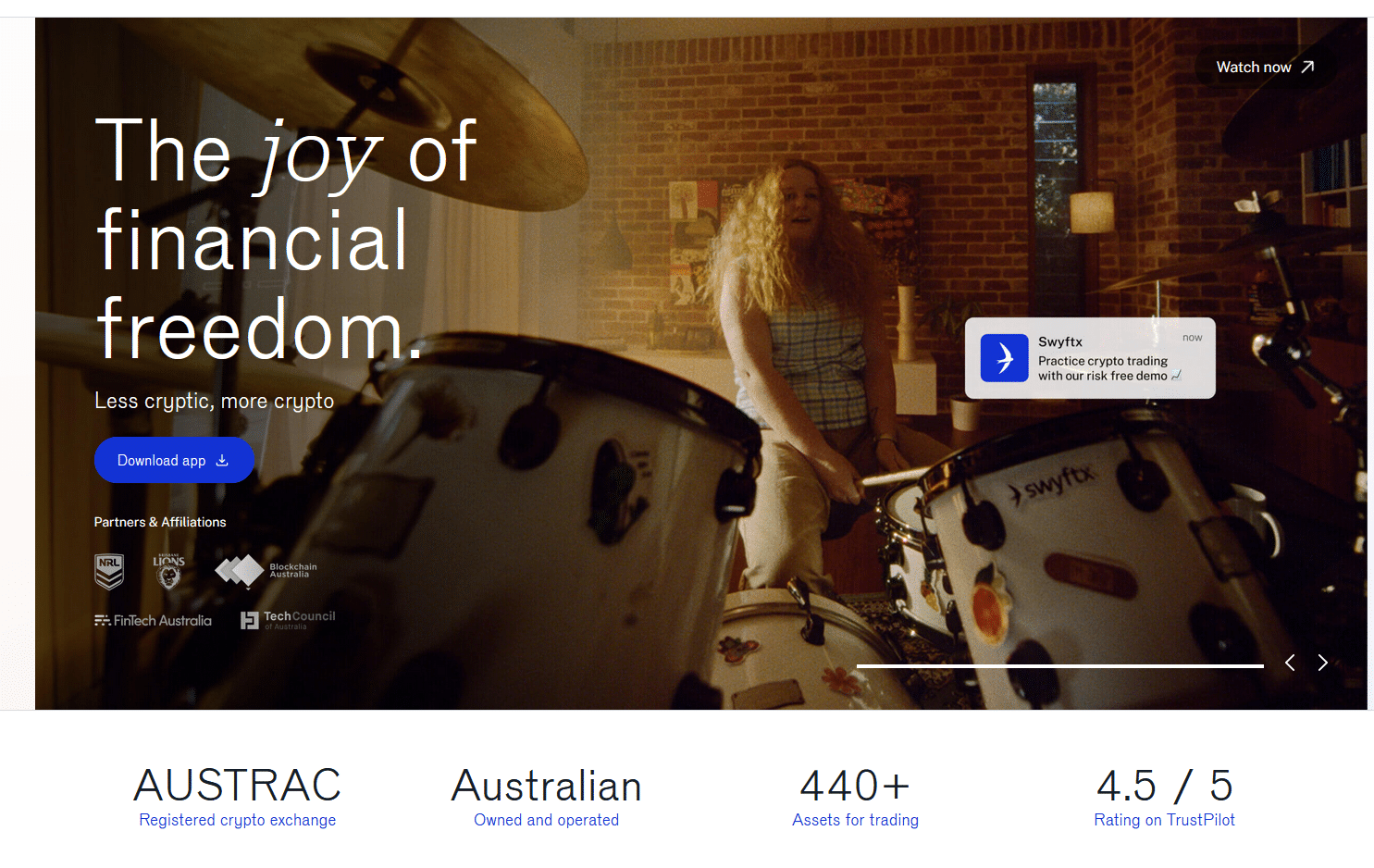Click the NRL partner logo
This screenshot has height=868, width=1374.
[x=109, y=572]
